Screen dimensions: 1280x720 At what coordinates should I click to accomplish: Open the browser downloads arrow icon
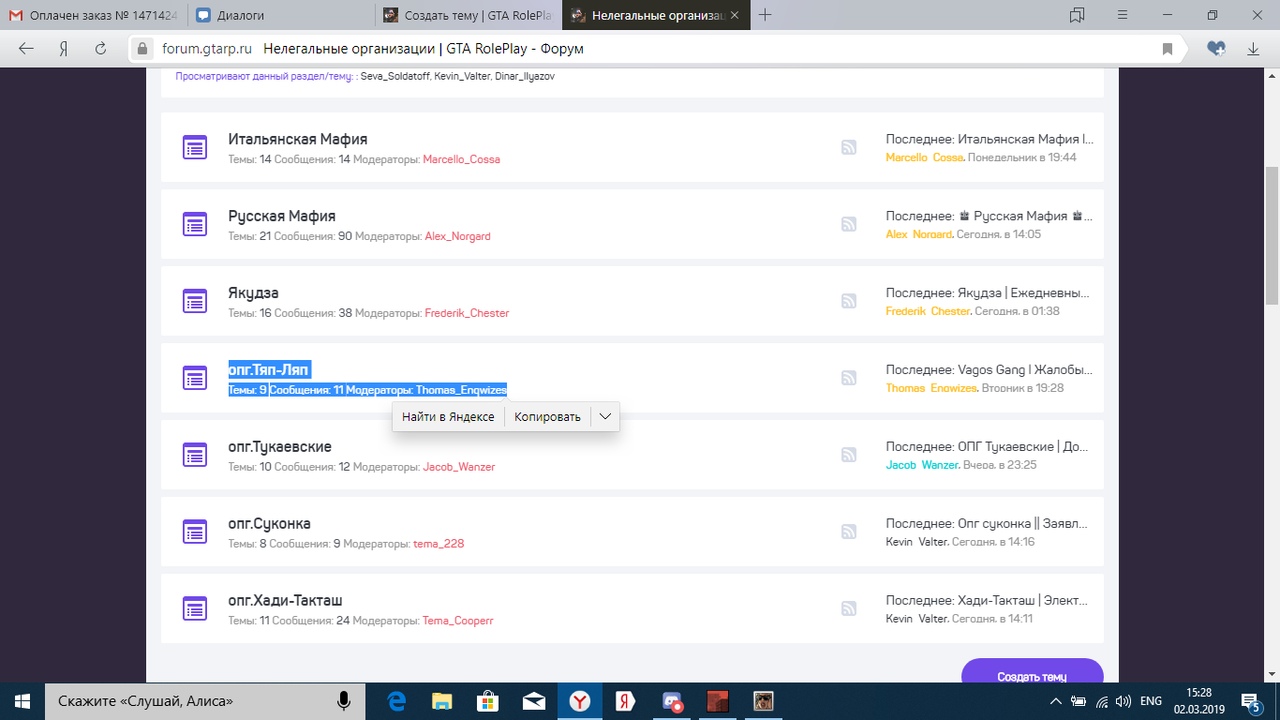[x=1253, y=49]
